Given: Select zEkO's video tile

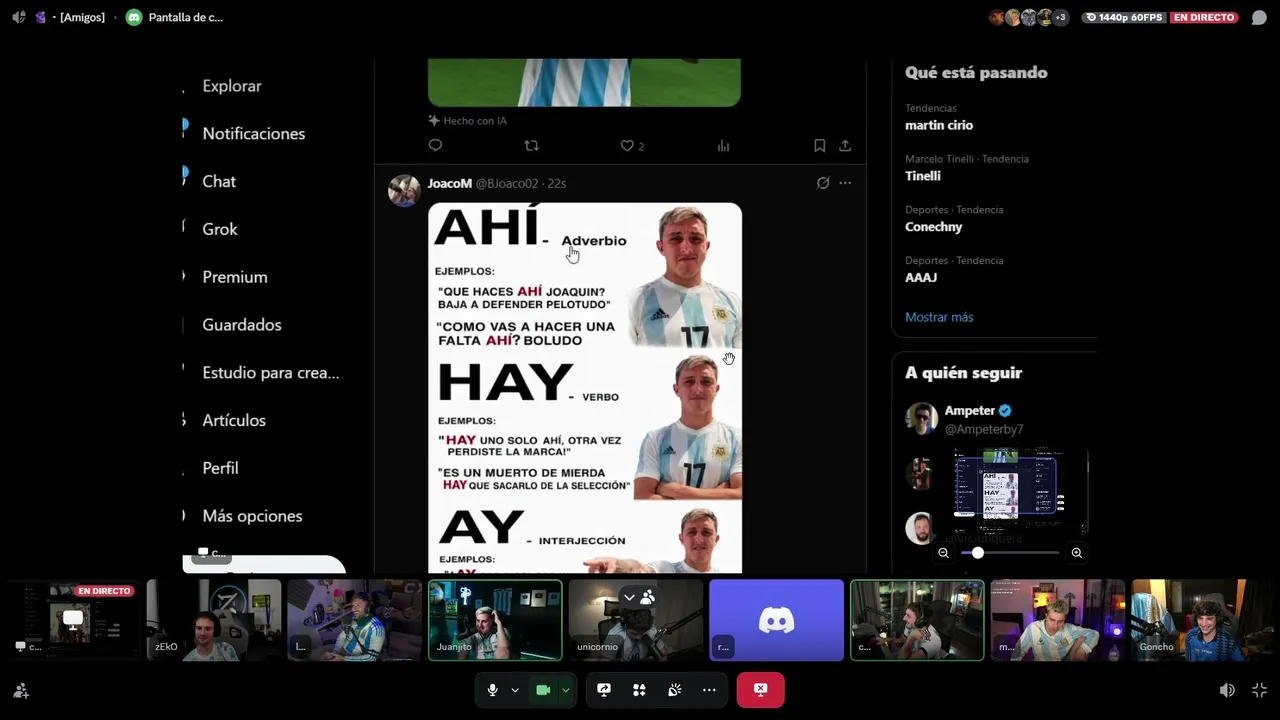Looking at the screenshot, I should tap(214, 620).
